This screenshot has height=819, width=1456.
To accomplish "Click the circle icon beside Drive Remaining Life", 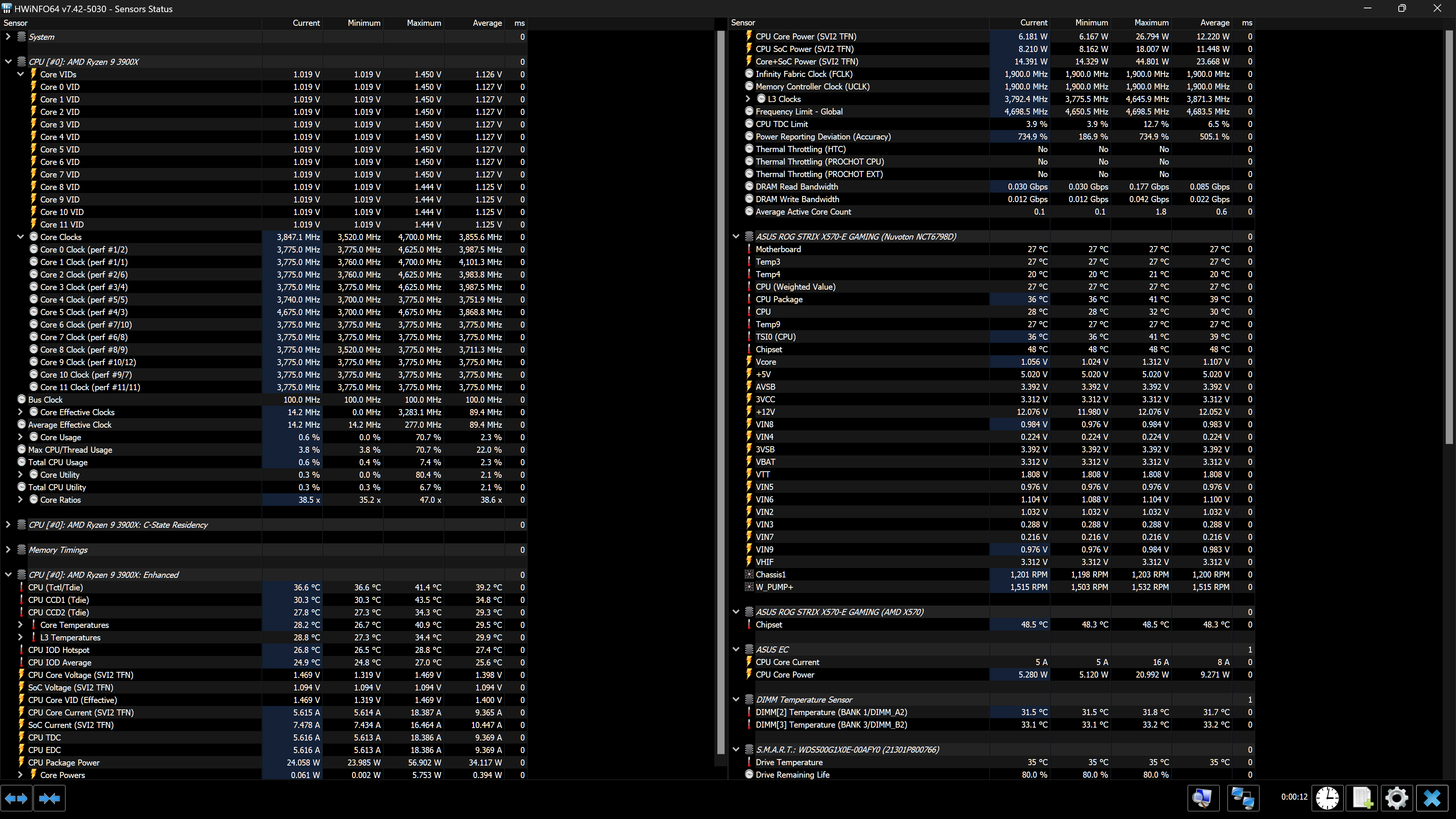I will click(749, 774).
